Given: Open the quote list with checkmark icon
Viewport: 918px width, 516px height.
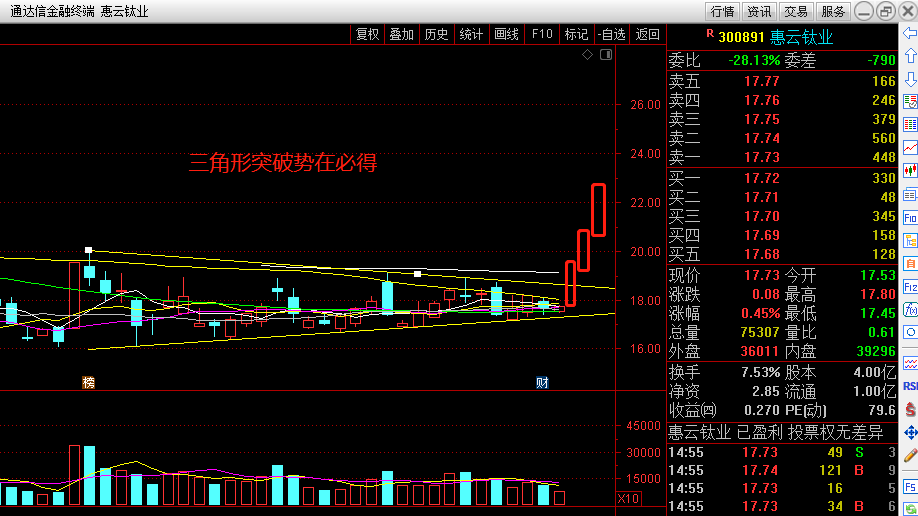Looking at the screenshot, I should pos(910,102).
